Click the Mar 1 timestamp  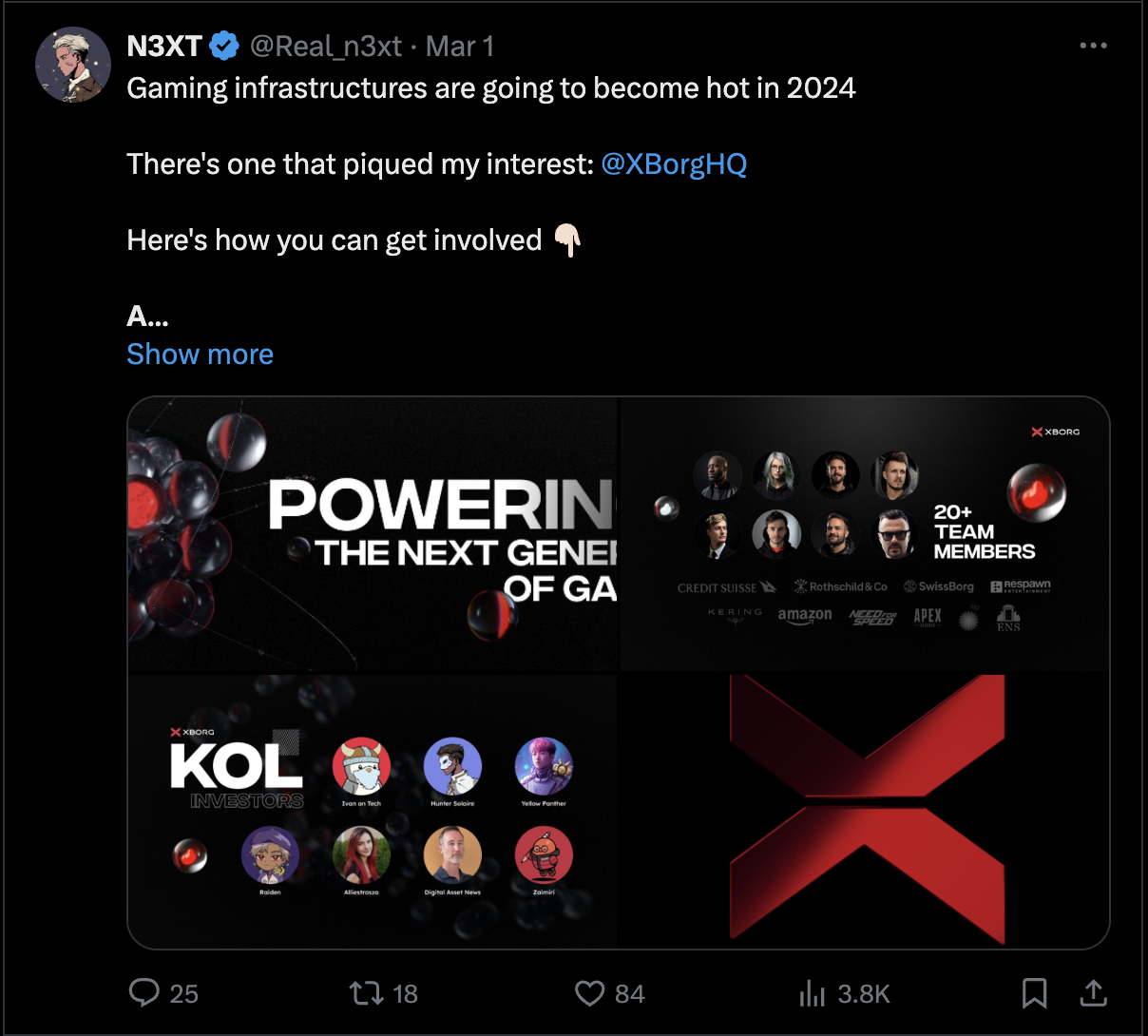pyautogui.click(x=460, y=46)
